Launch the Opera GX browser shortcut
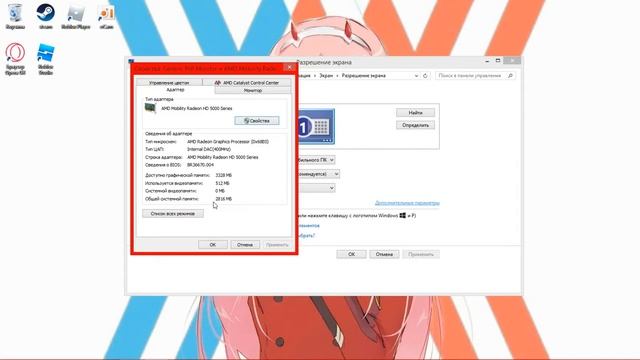Viewport: 640px width, 360px height. click(x=15, y=59)
